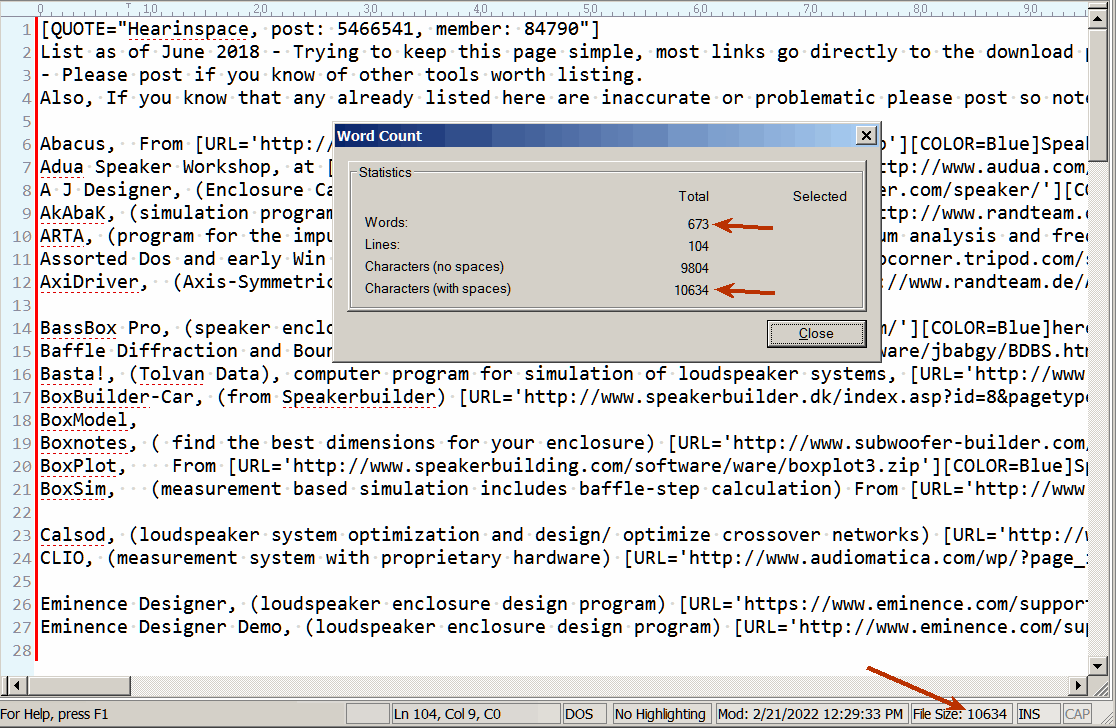This screenshot has width=1116, height=728.
Task: Click the word Hearinspace on line 1
Action: tap(189, 29)
